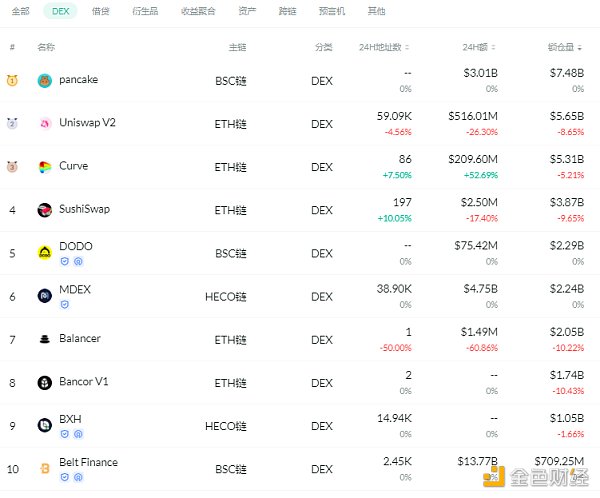Open the Belt Finance name link
This screenshot has height=498, width=600.
(x=88, y=462)
